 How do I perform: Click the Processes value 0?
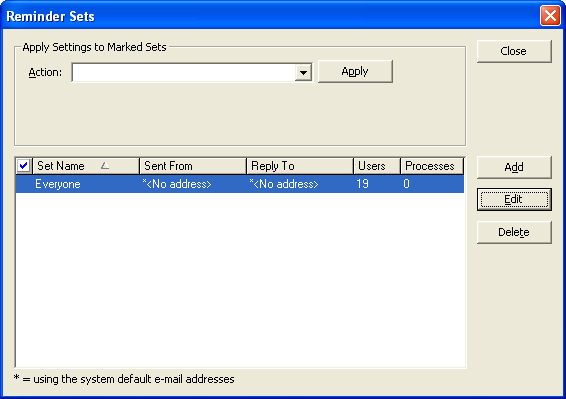[x=406, y=184]
